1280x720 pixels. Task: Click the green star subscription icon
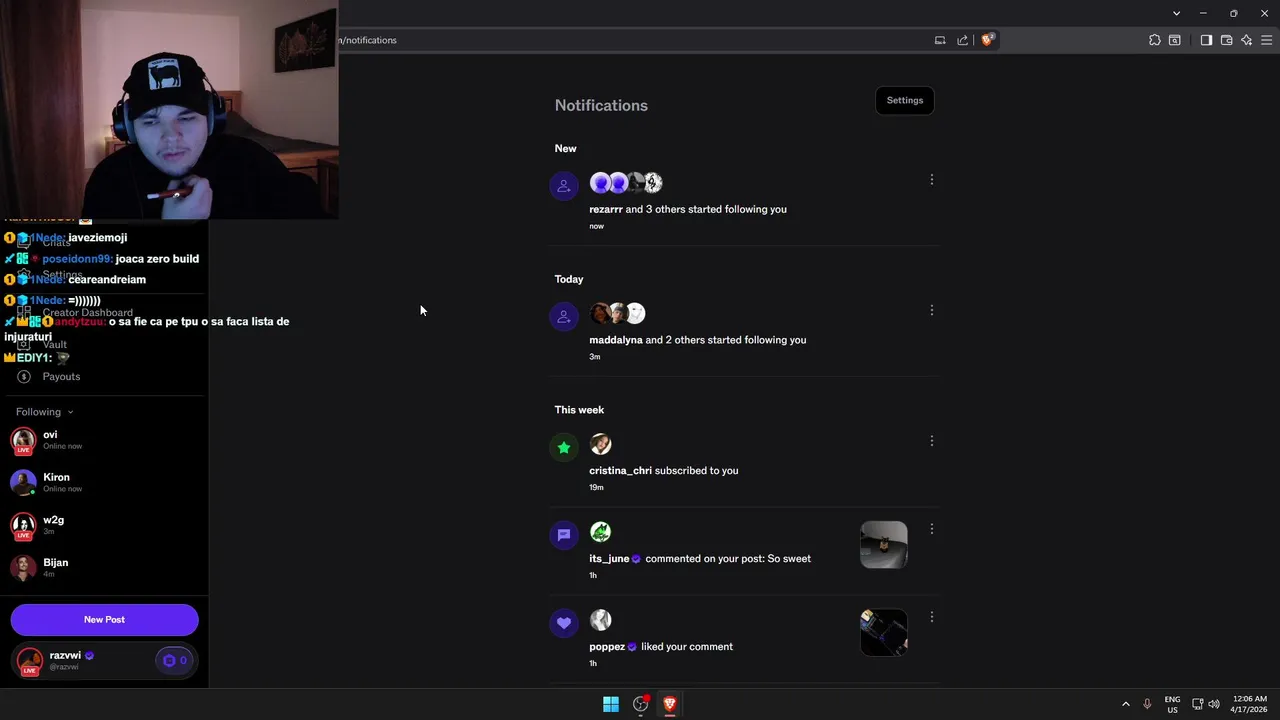point(564,447)
